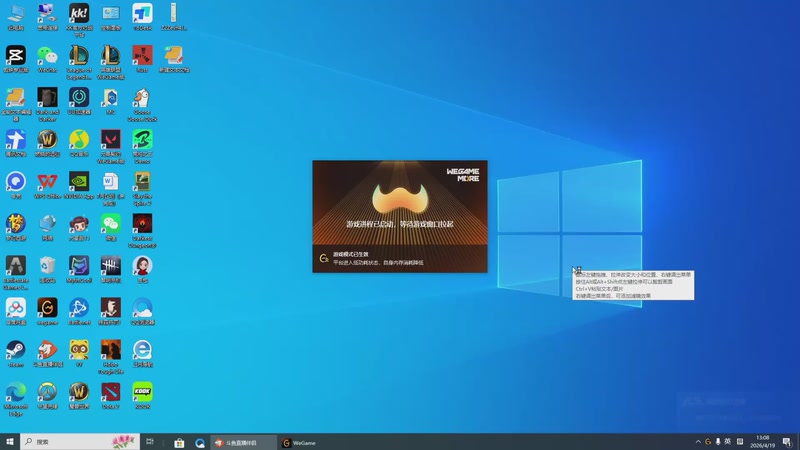Viewport: 800px width, 450px height.
Task: Open the wegame desktop shortcut
Action: (47, 311)
